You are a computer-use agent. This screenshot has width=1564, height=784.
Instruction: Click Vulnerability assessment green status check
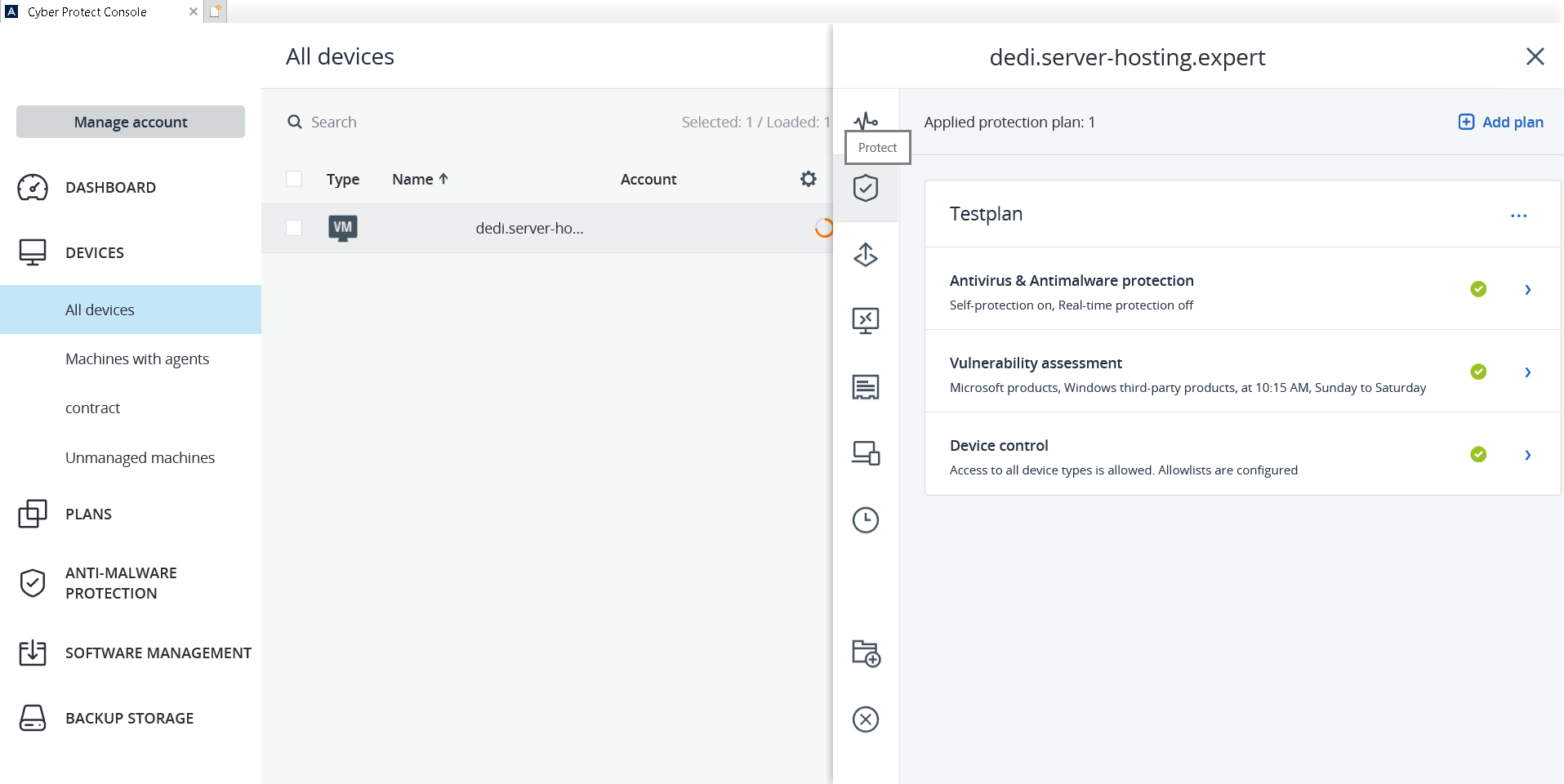point(1478,372)
